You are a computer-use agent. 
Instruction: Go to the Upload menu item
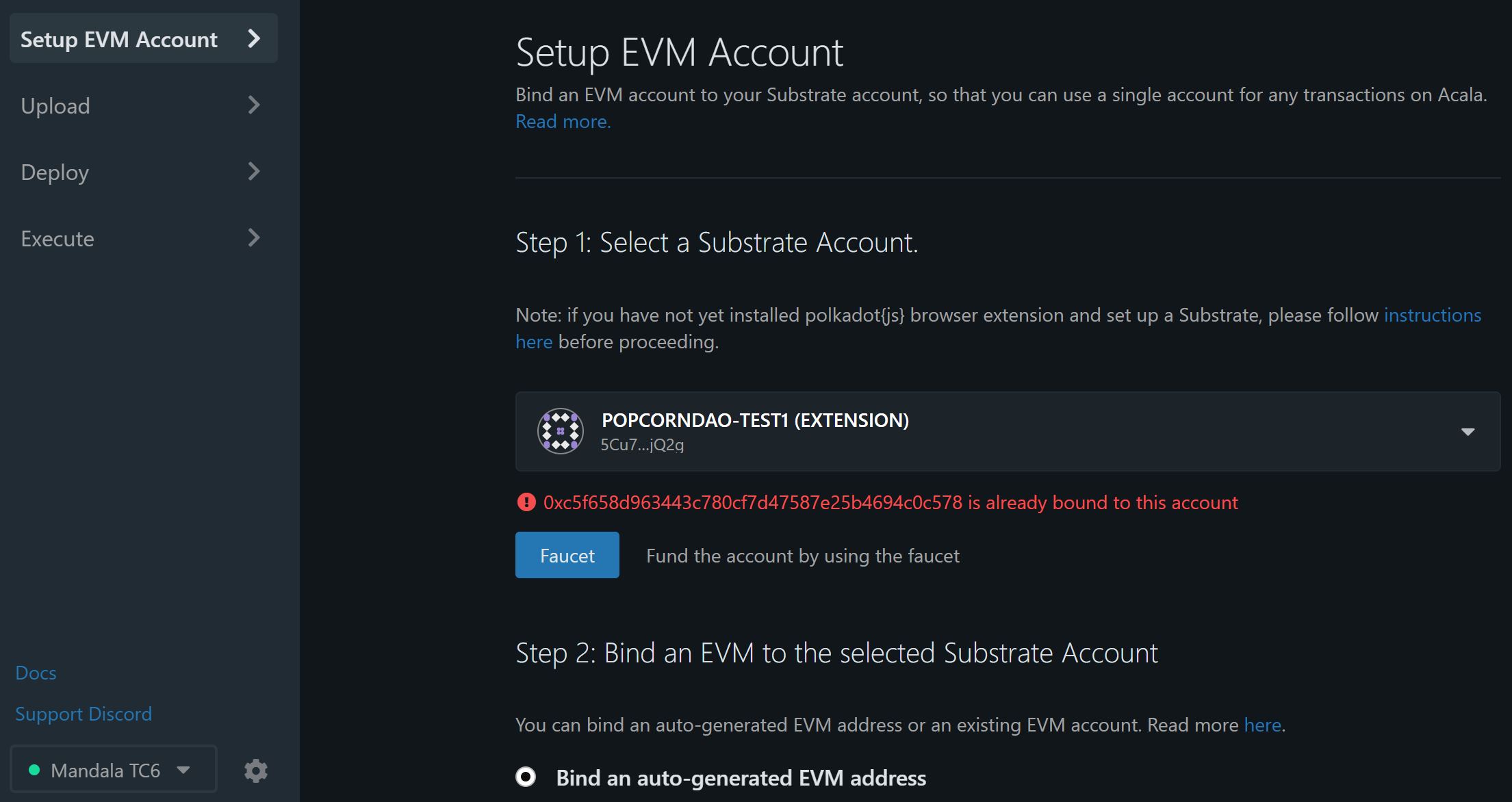coord(55,106)
